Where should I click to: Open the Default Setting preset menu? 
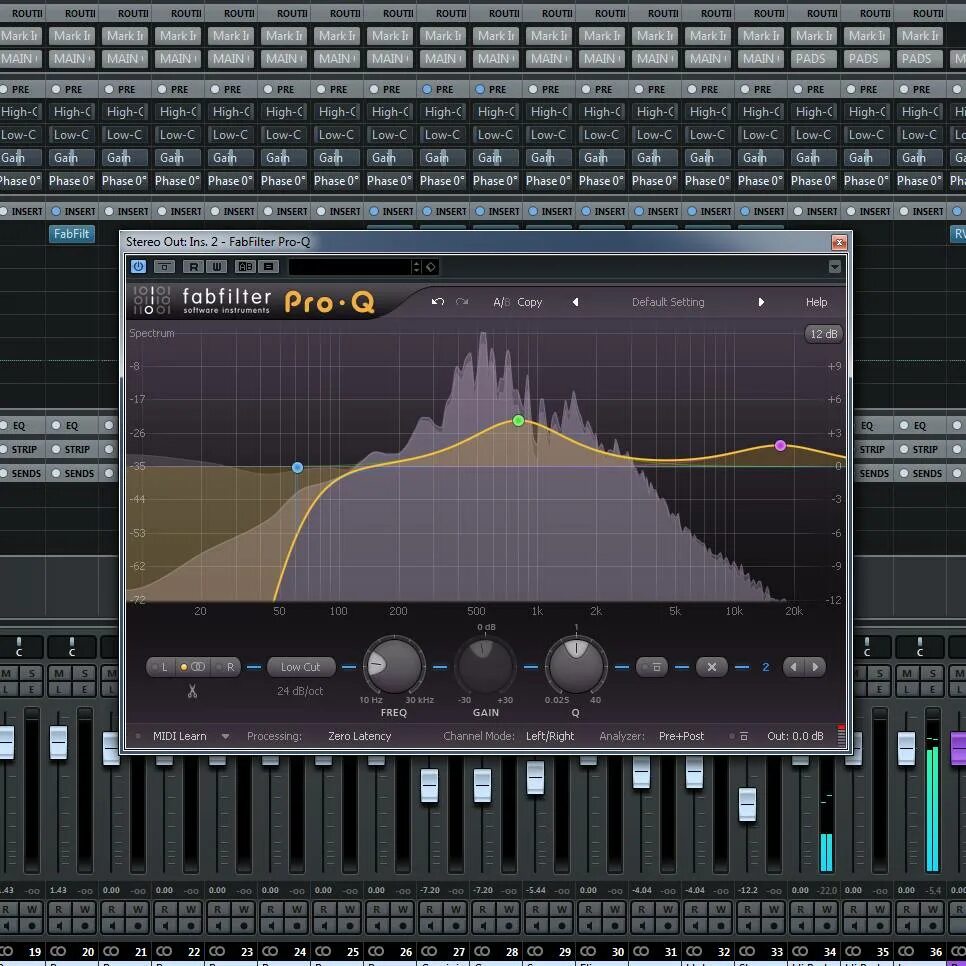point(668,302)
